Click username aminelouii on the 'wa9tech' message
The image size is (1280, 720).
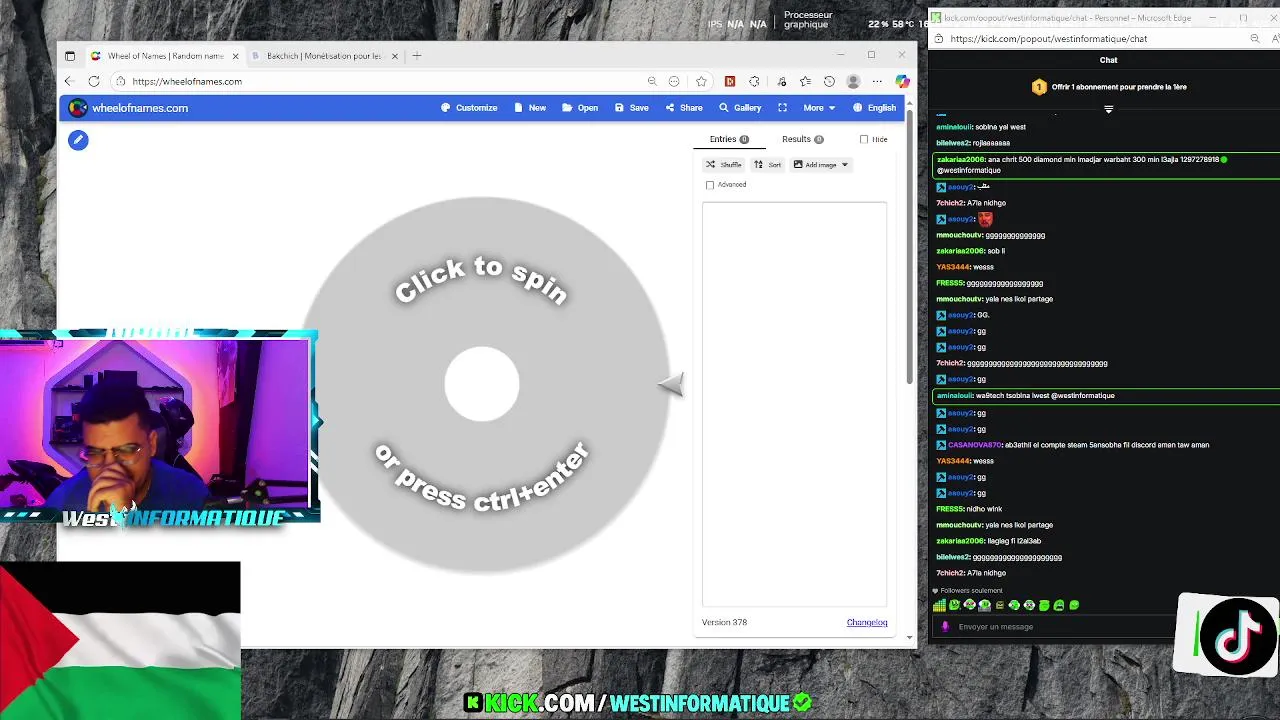point(954,396)
